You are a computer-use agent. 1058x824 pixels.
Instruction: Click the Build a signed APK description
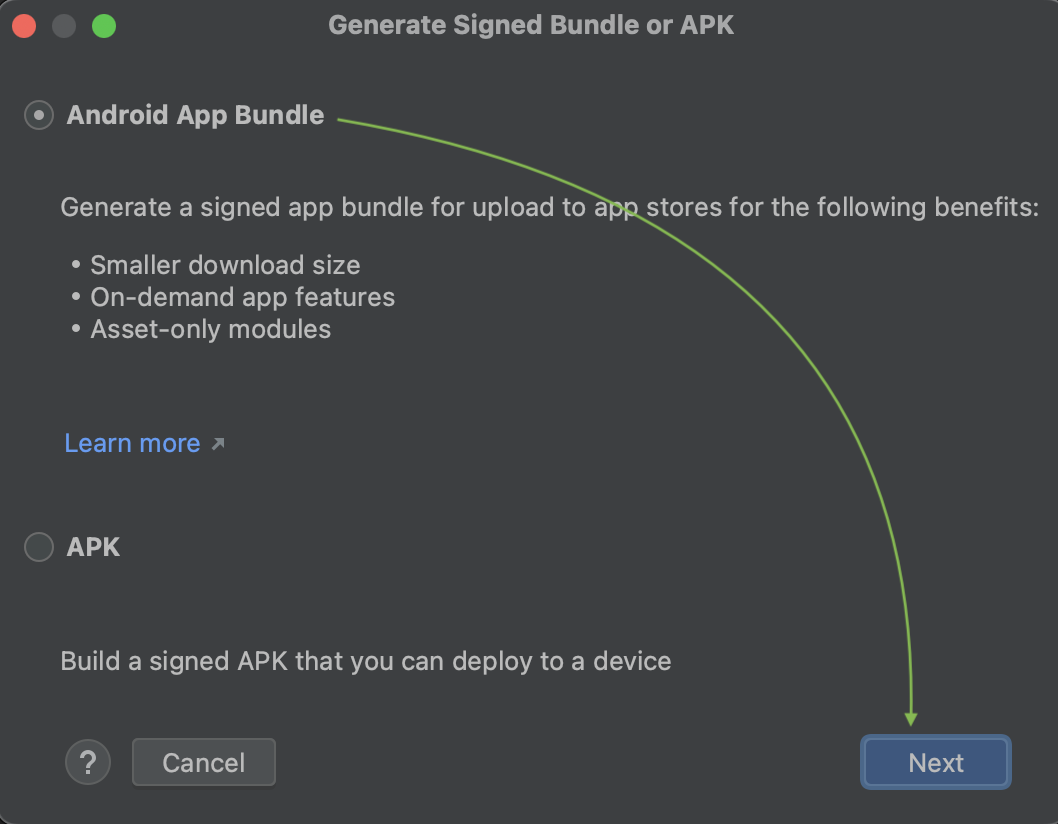click(x=365, y=661)
